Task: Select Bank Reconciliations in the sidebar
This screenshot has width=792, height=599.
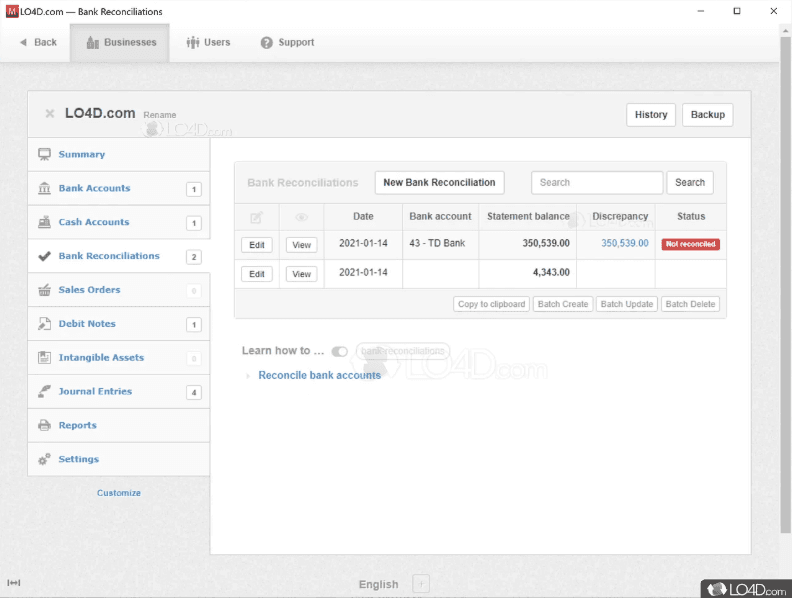Action: click(x=119, y=256)
